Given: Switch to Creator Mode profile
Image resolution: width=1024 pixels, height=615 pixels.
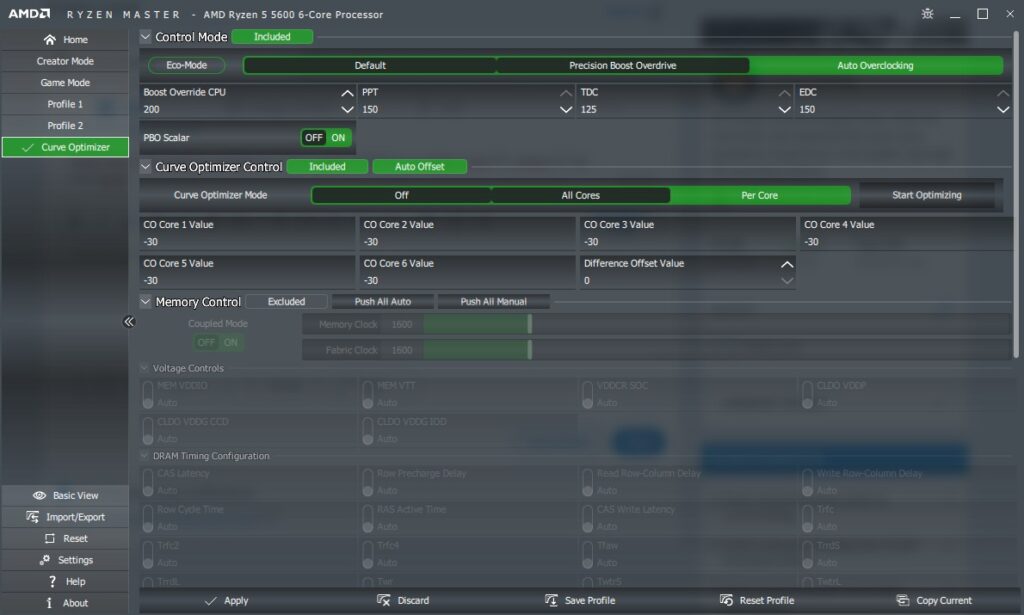Looking at the screenshot, I should [x=65, y=61].
